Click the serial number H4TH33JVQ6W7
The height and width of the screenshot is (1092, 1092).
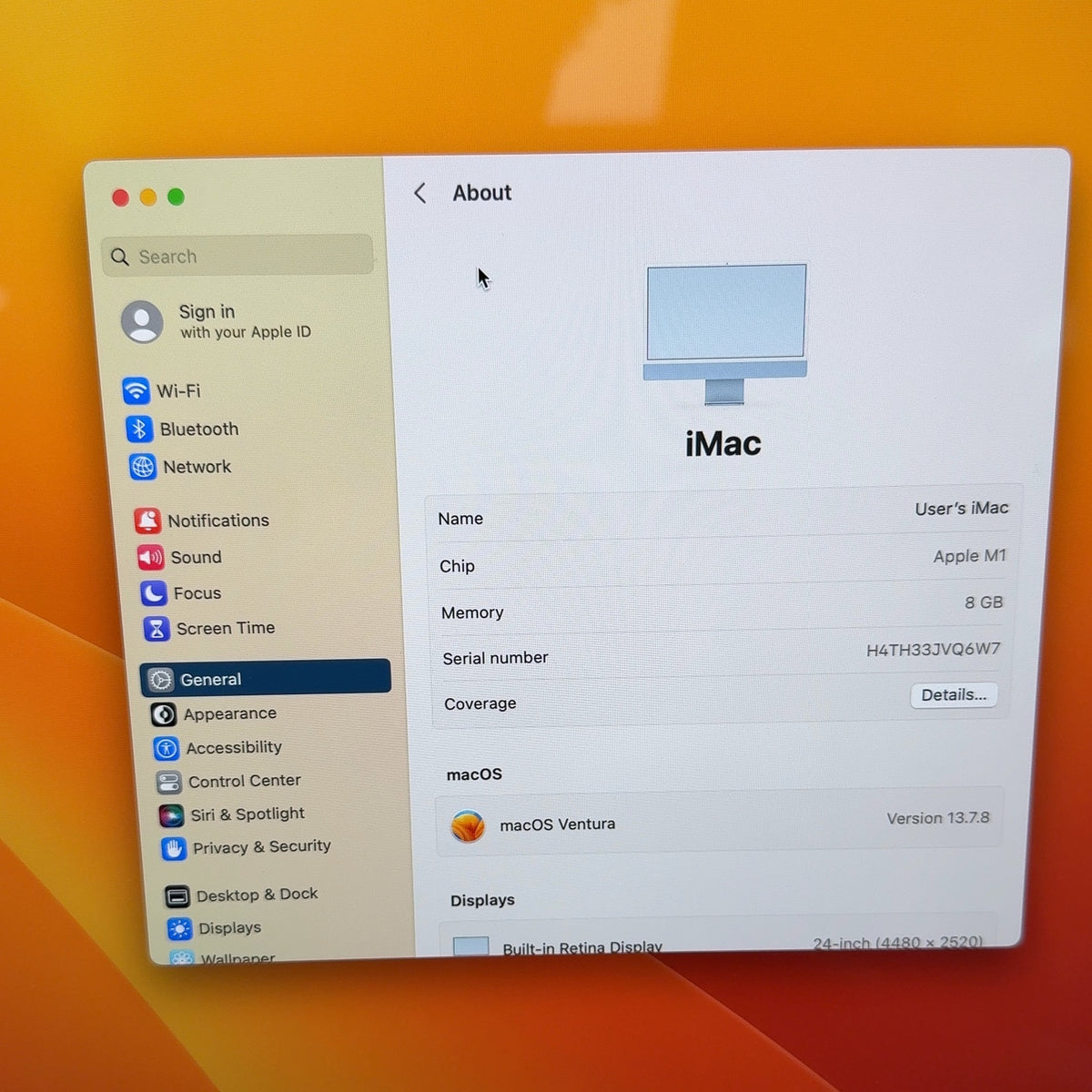[x=934, y=650]
